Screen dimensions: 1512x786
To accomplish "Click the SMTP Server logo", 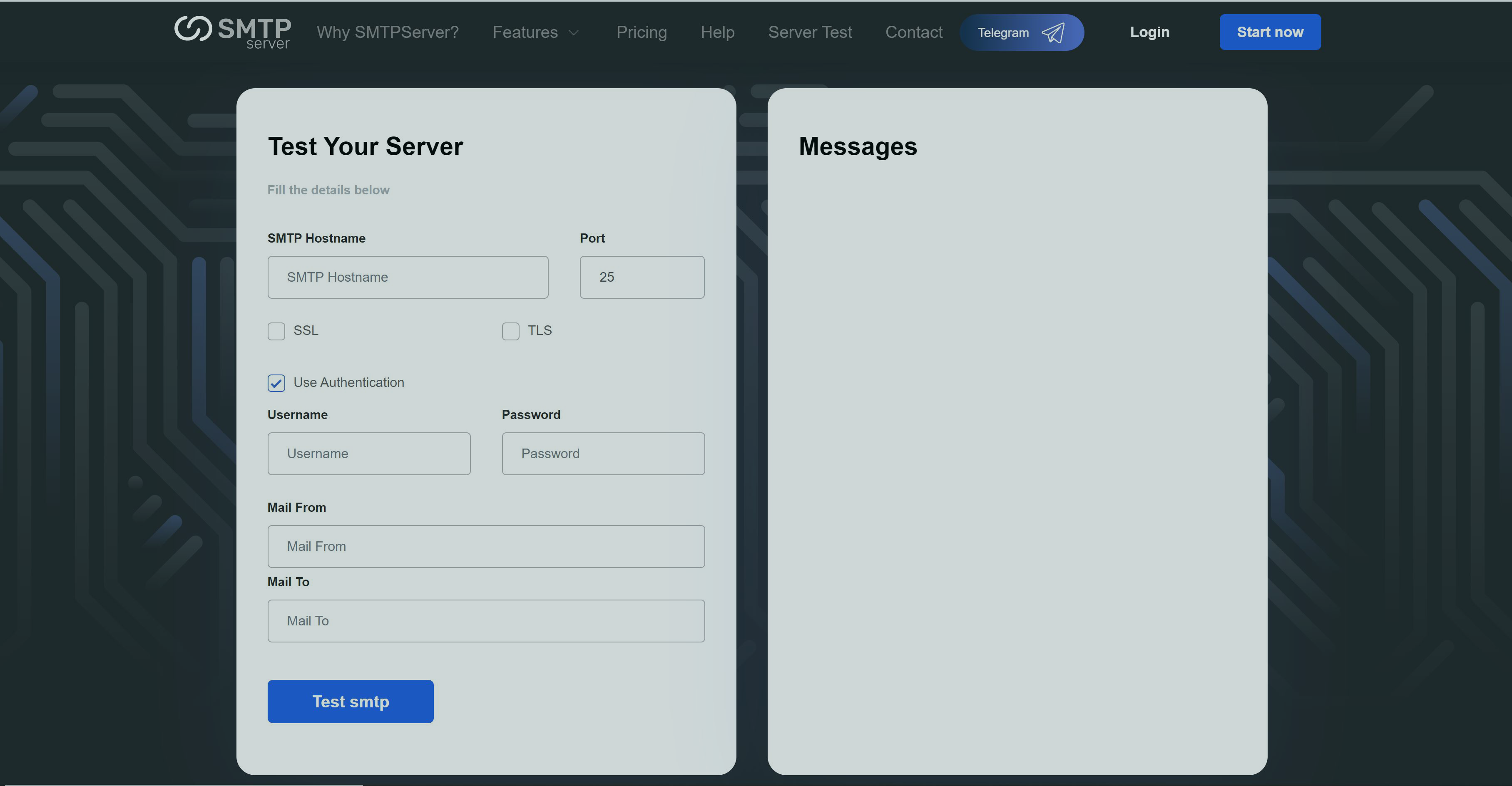I will 232,32.
